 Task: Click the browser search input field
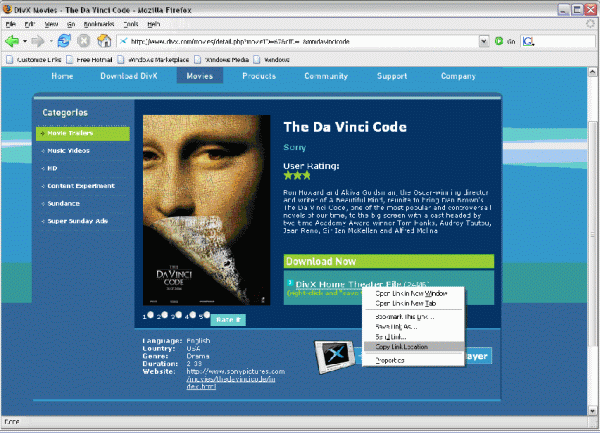(x=564, y=41)
